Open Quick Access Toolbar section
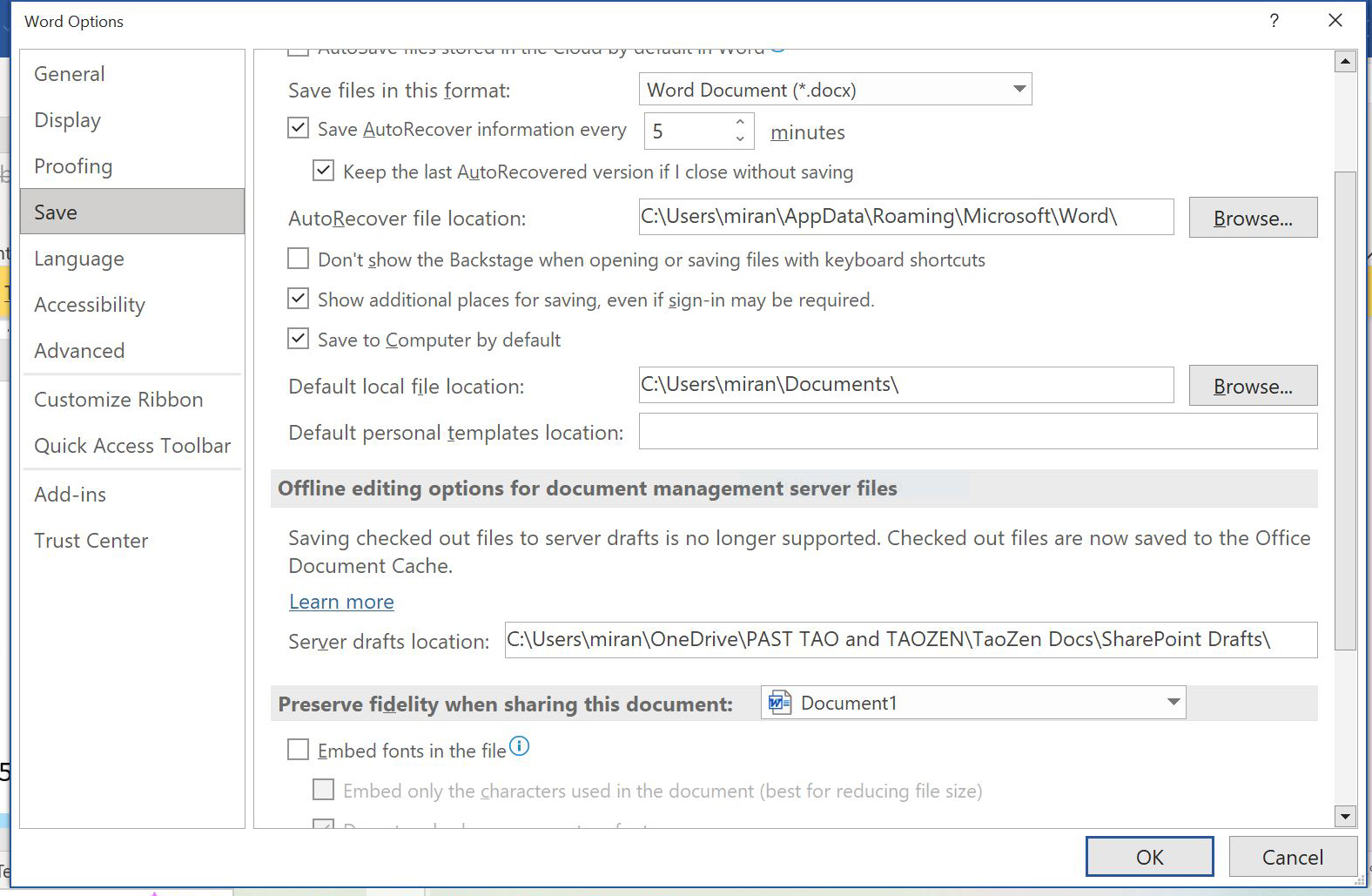 tap(132, 446)
